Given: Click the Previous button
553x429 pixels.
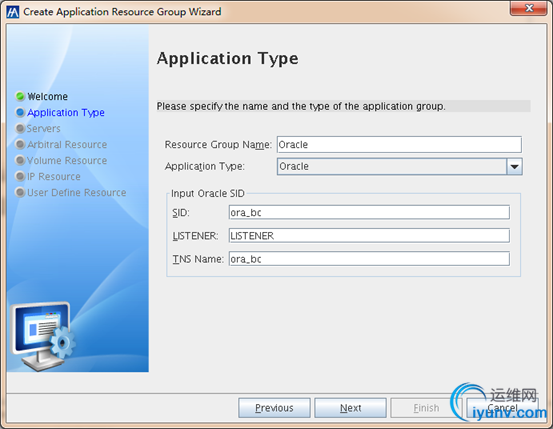Looking at the screenshot, I should [274, 408].
